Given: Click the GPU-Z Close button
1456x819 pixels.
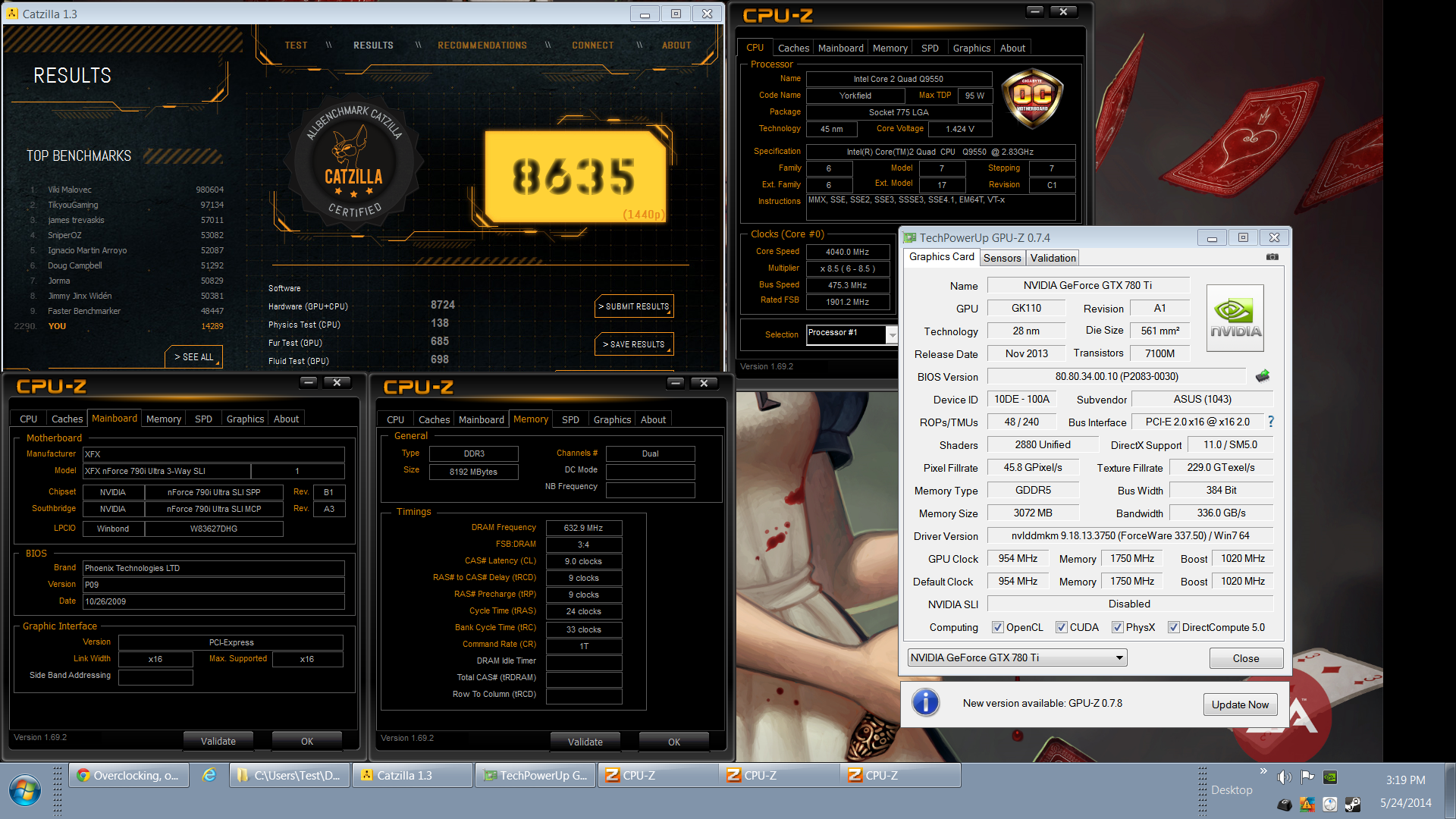Looking at the screenshot, I should [1246, 658].
